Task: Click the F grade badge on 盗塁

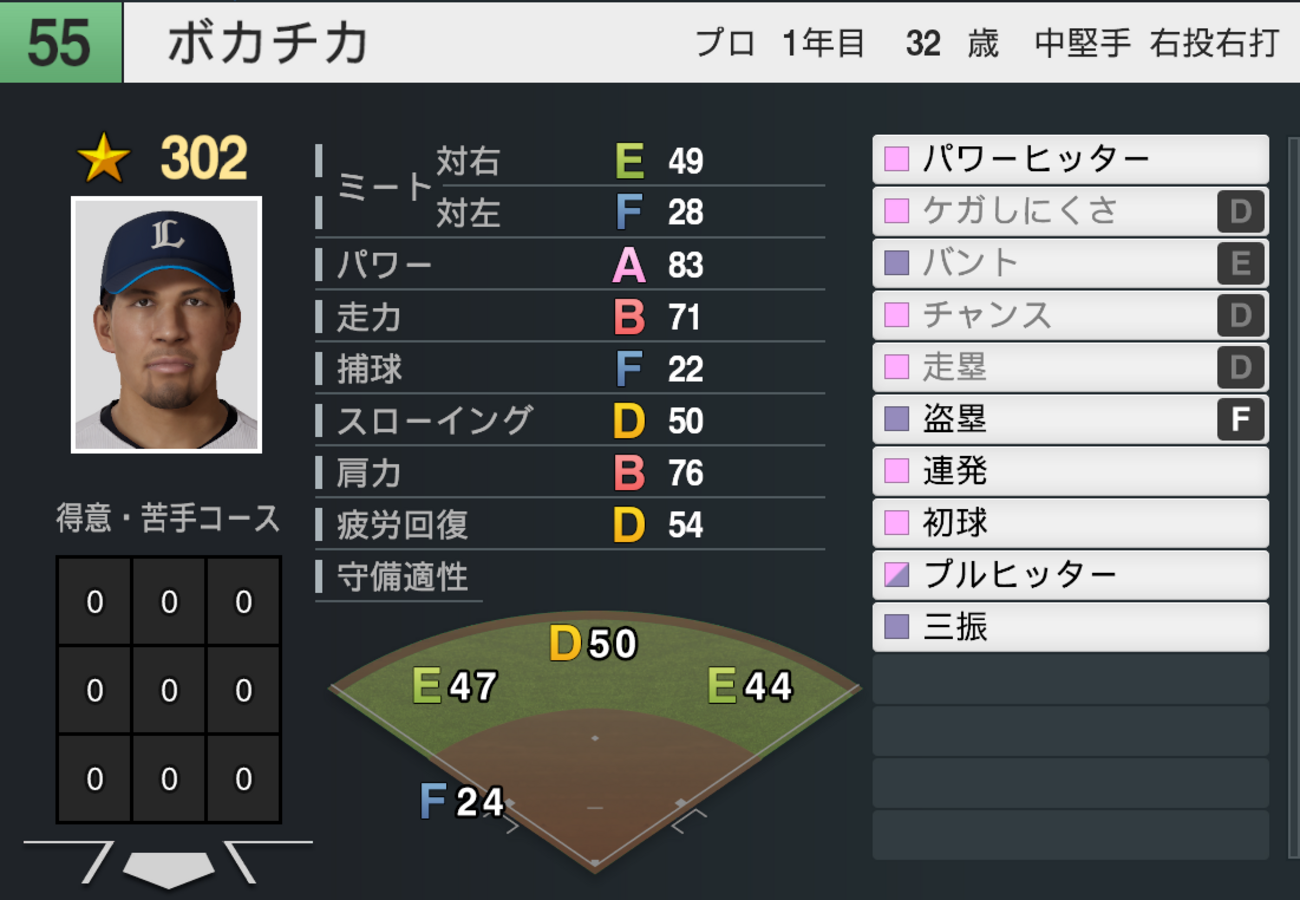Action: [x=1241, y=419]
